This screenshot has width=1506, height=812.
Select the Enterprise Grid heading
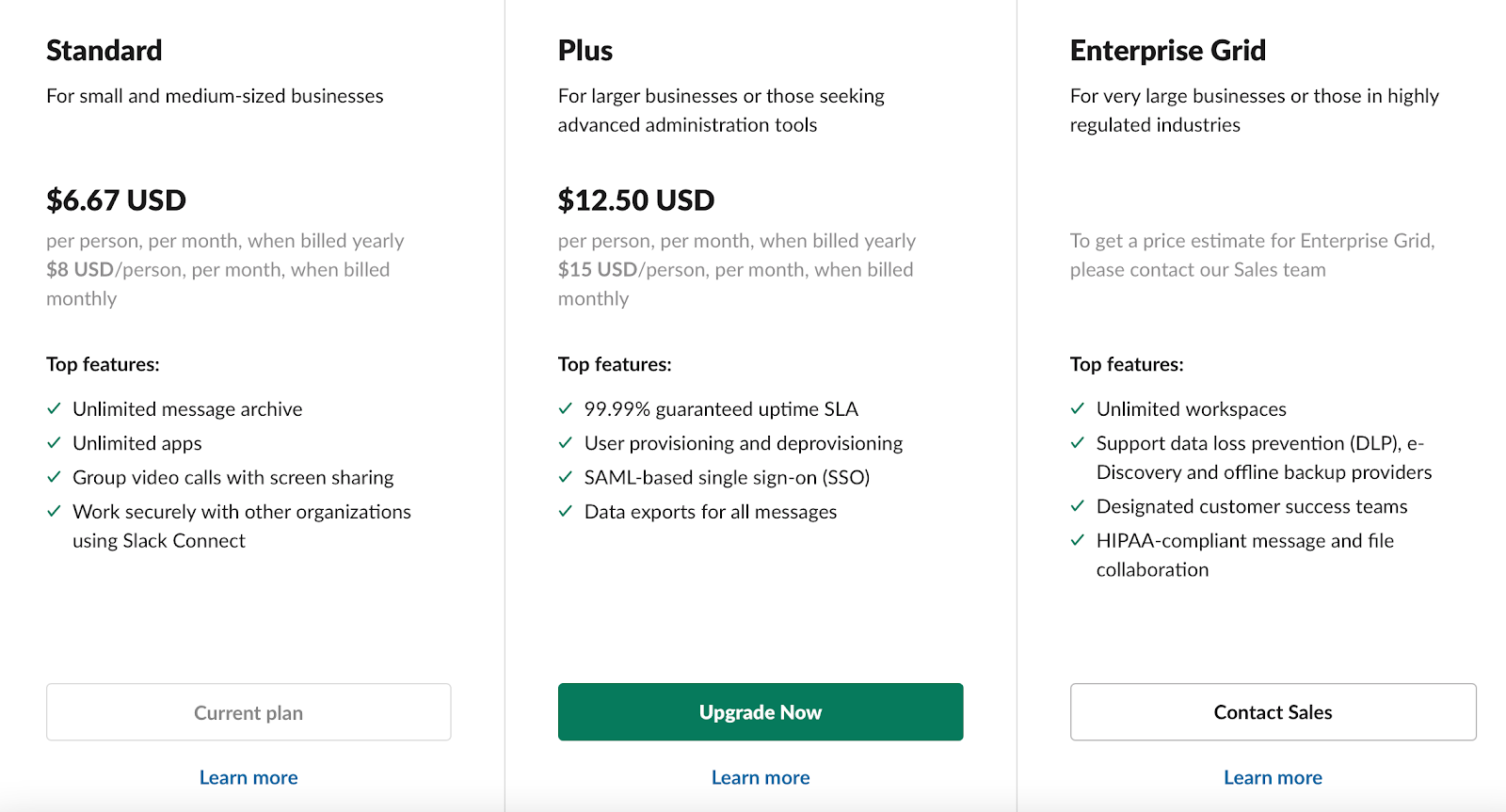[x=1168, y=50]
